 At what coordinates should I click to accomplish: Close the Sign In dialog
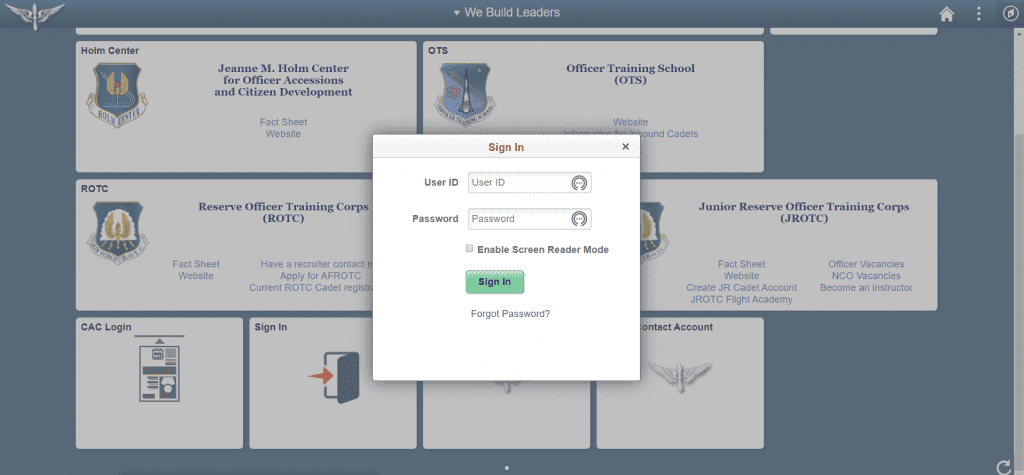(x=625, y=147)
